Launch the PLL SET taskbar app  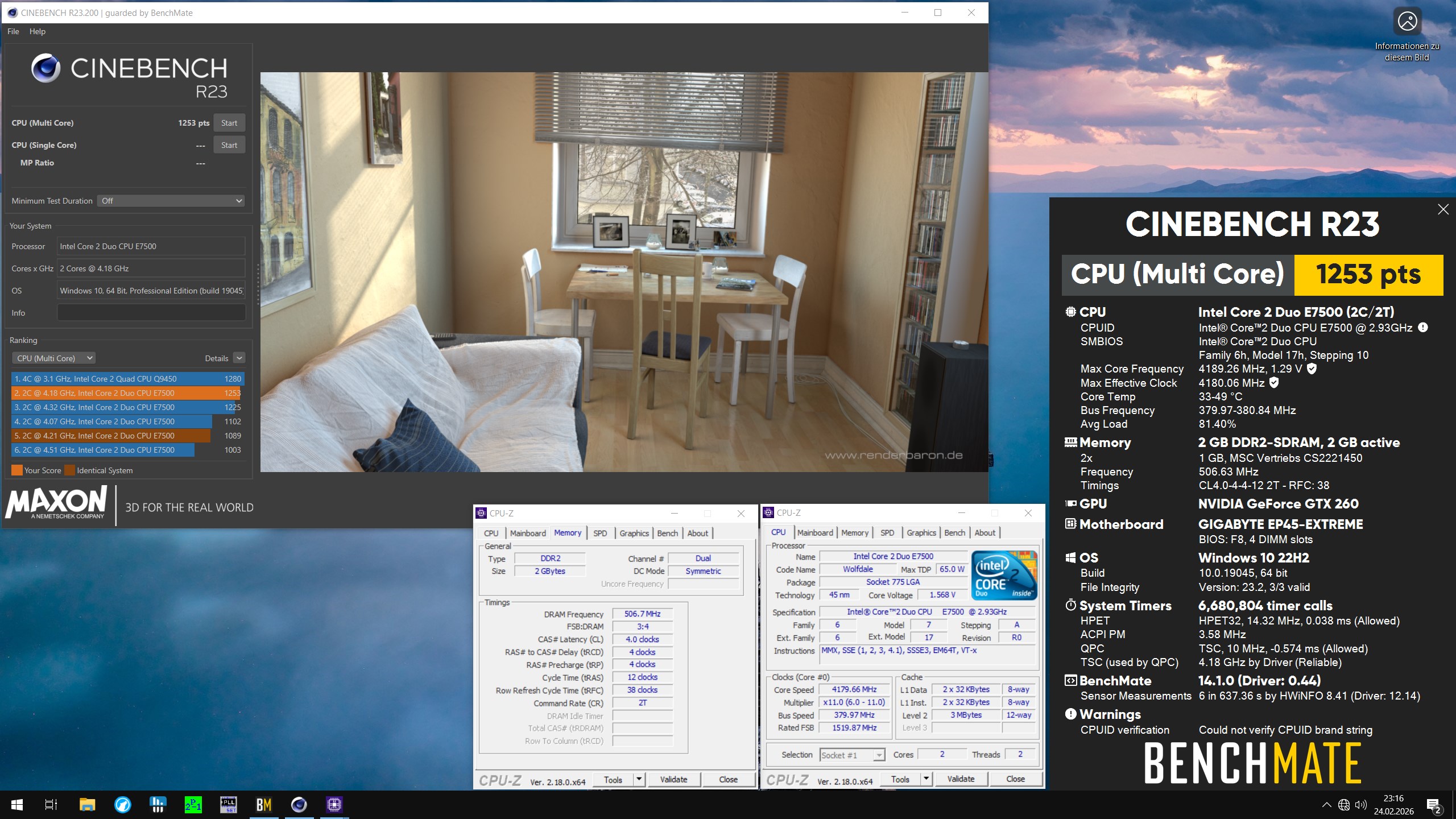[x=228, y=805]
